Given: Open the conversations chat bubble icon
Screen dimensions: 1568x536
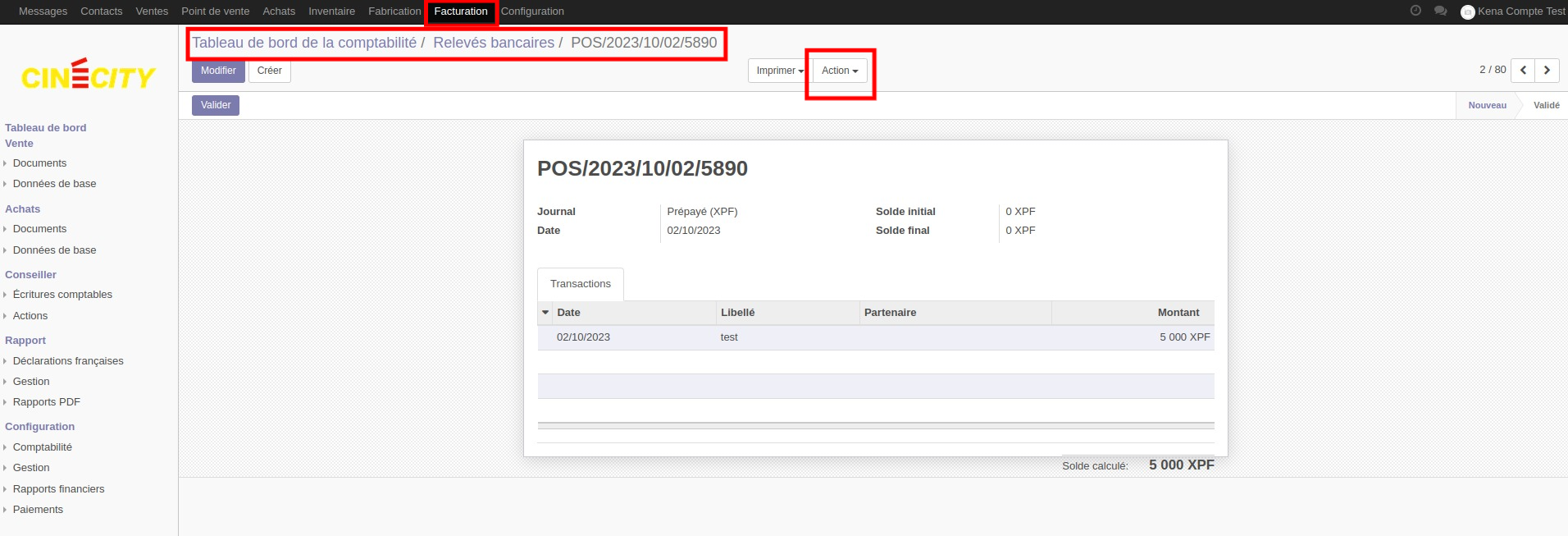Looking at the screenshot, I should click(x=1440, y=11).
